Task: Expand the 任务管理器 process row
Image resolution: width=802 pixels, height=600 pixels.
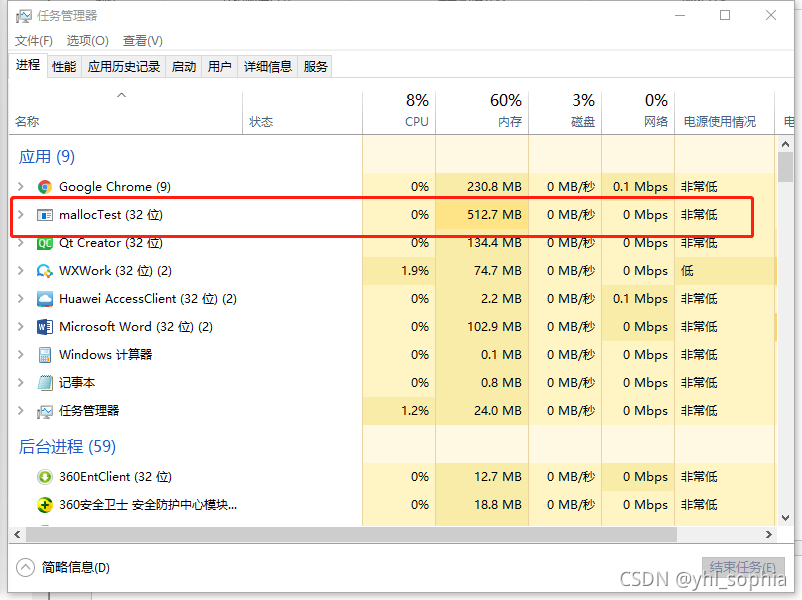Action: [x=21, y=411]
